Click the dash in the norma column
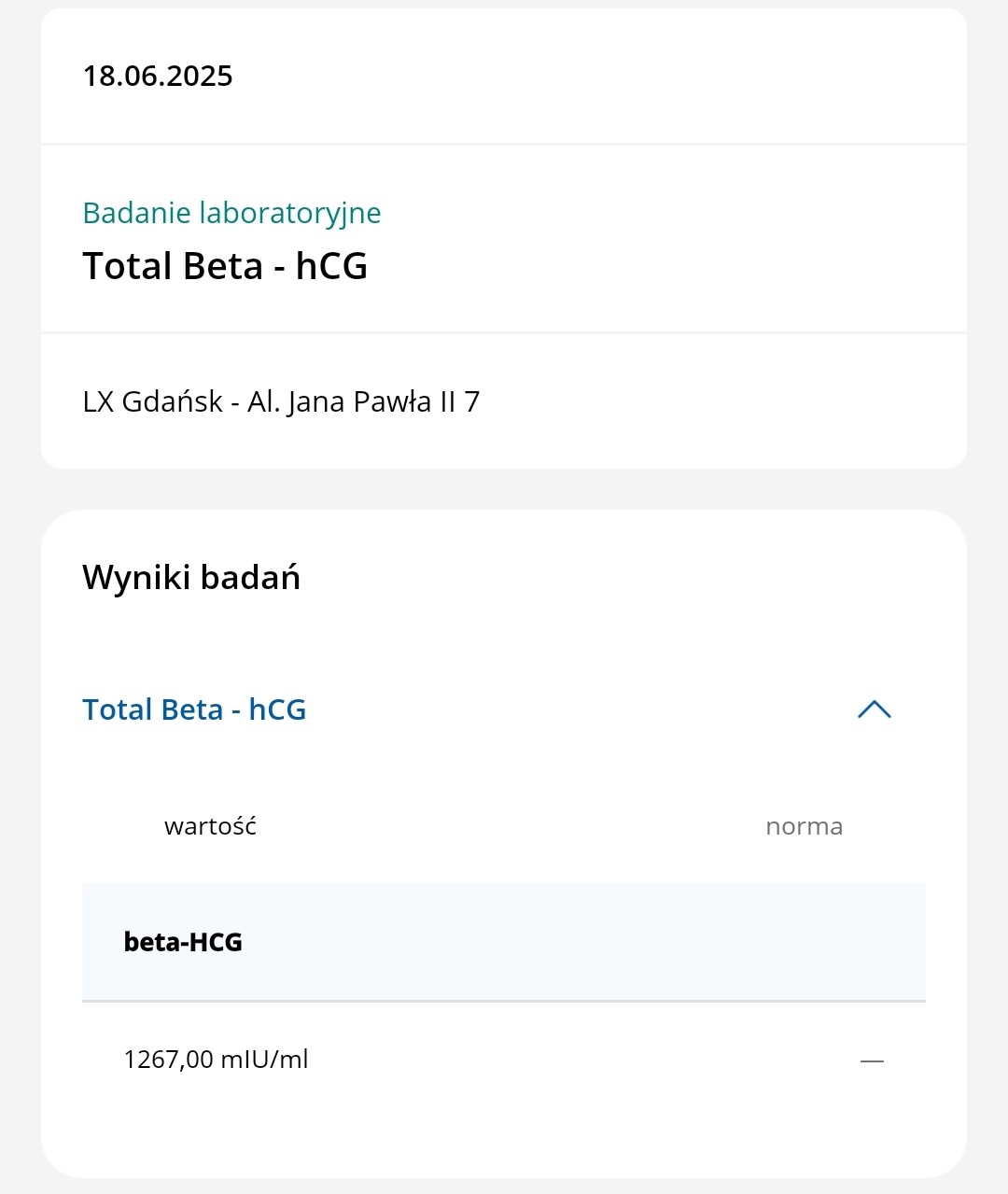Screen dimensions: 1008x1194 click(872, 1061)
